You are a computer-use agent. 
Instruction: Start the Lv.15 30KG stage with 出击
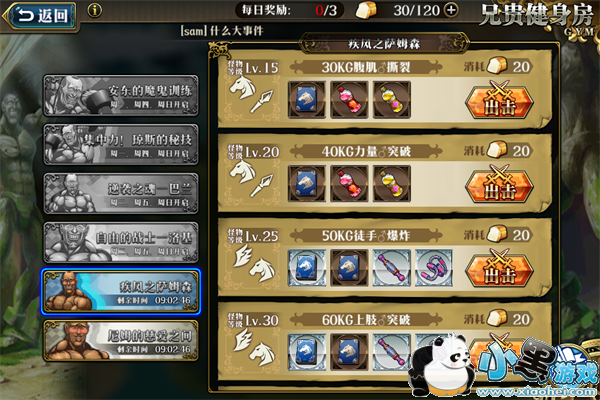[x=499, y=100]
